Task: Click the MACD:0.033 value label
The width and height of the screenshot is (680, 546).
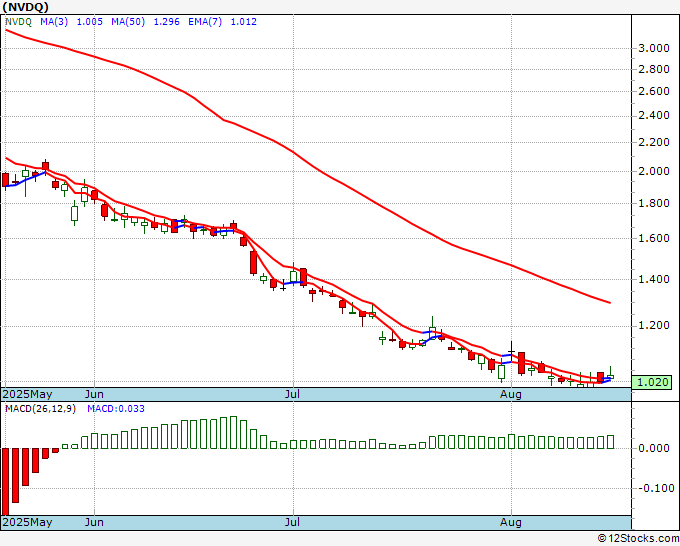Action: click(116, 409)
